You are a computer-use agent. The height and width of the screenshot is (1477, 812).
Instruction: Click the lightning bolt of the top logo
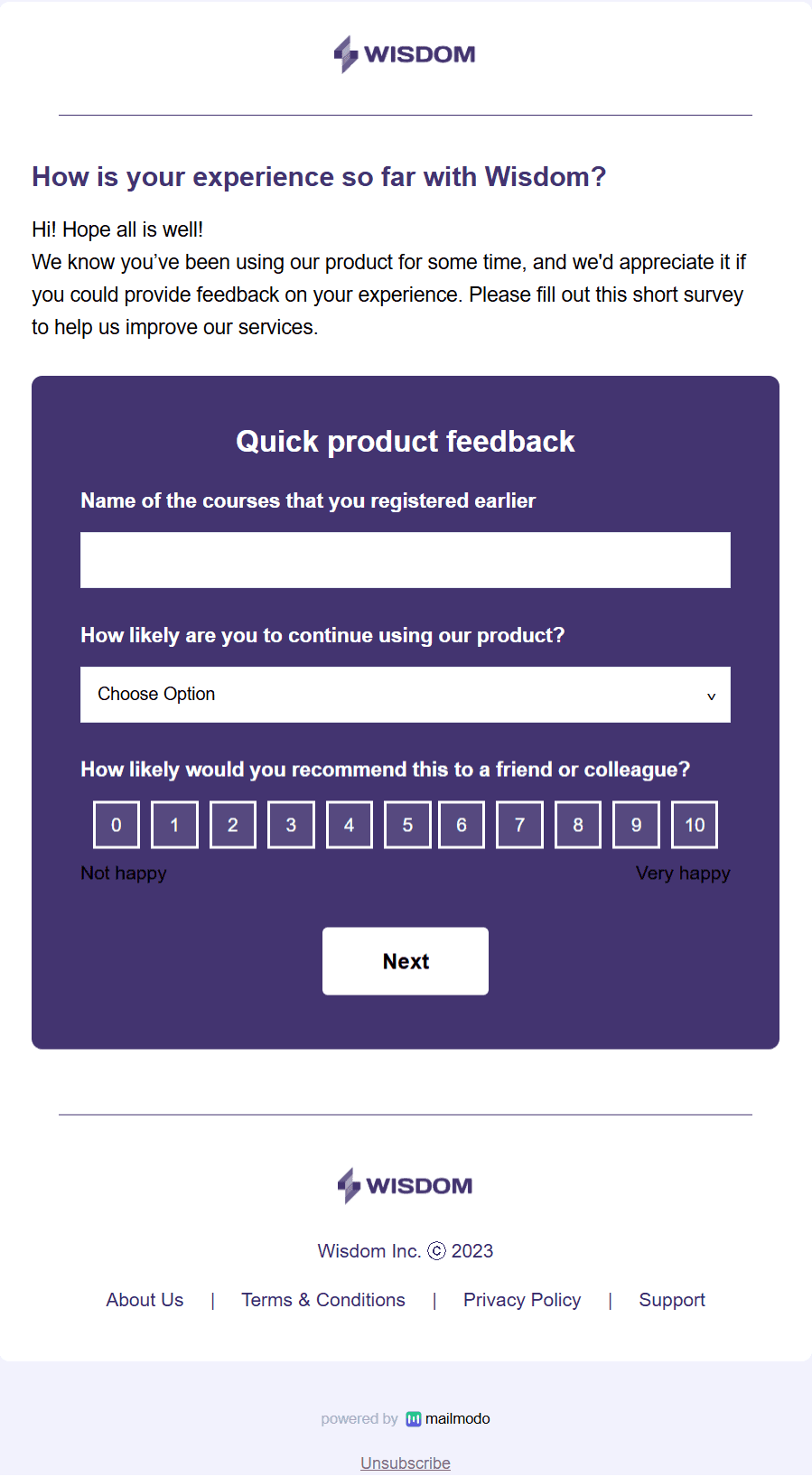click(346, 54)
